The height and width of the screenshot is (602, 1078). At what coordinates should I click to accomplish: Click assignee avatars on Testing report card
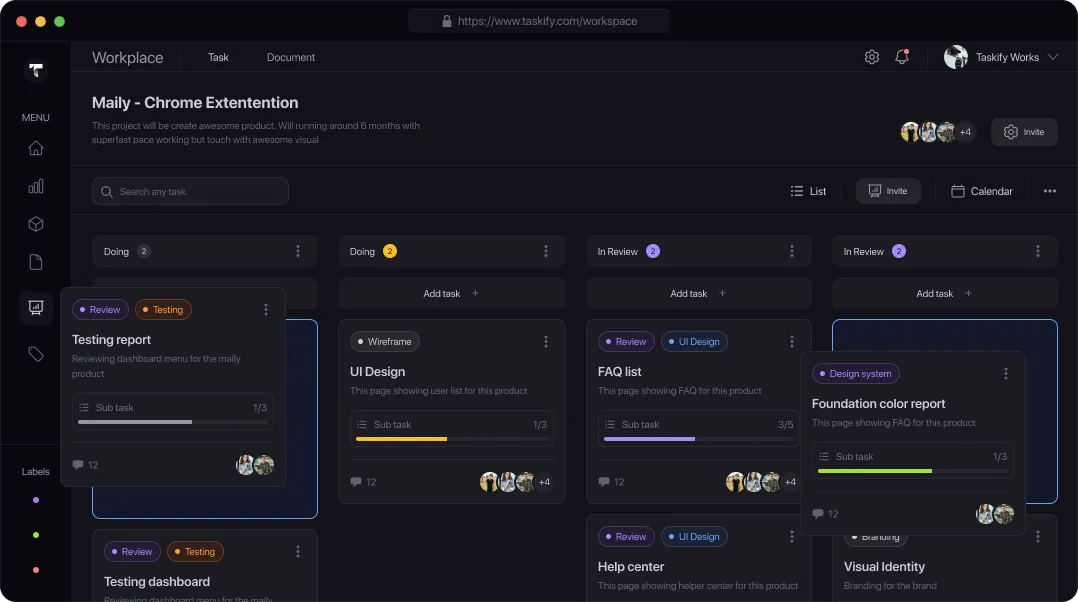tap(255, 465)
